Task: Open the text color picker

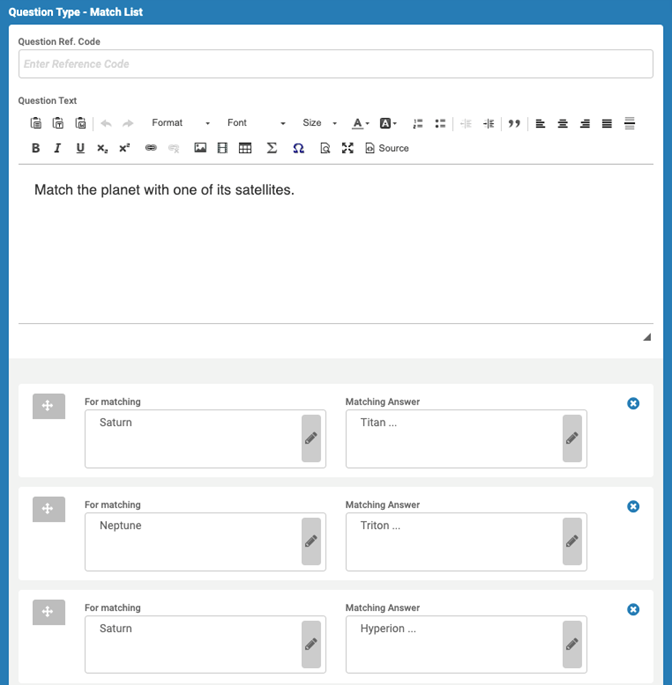Action: 360,124
